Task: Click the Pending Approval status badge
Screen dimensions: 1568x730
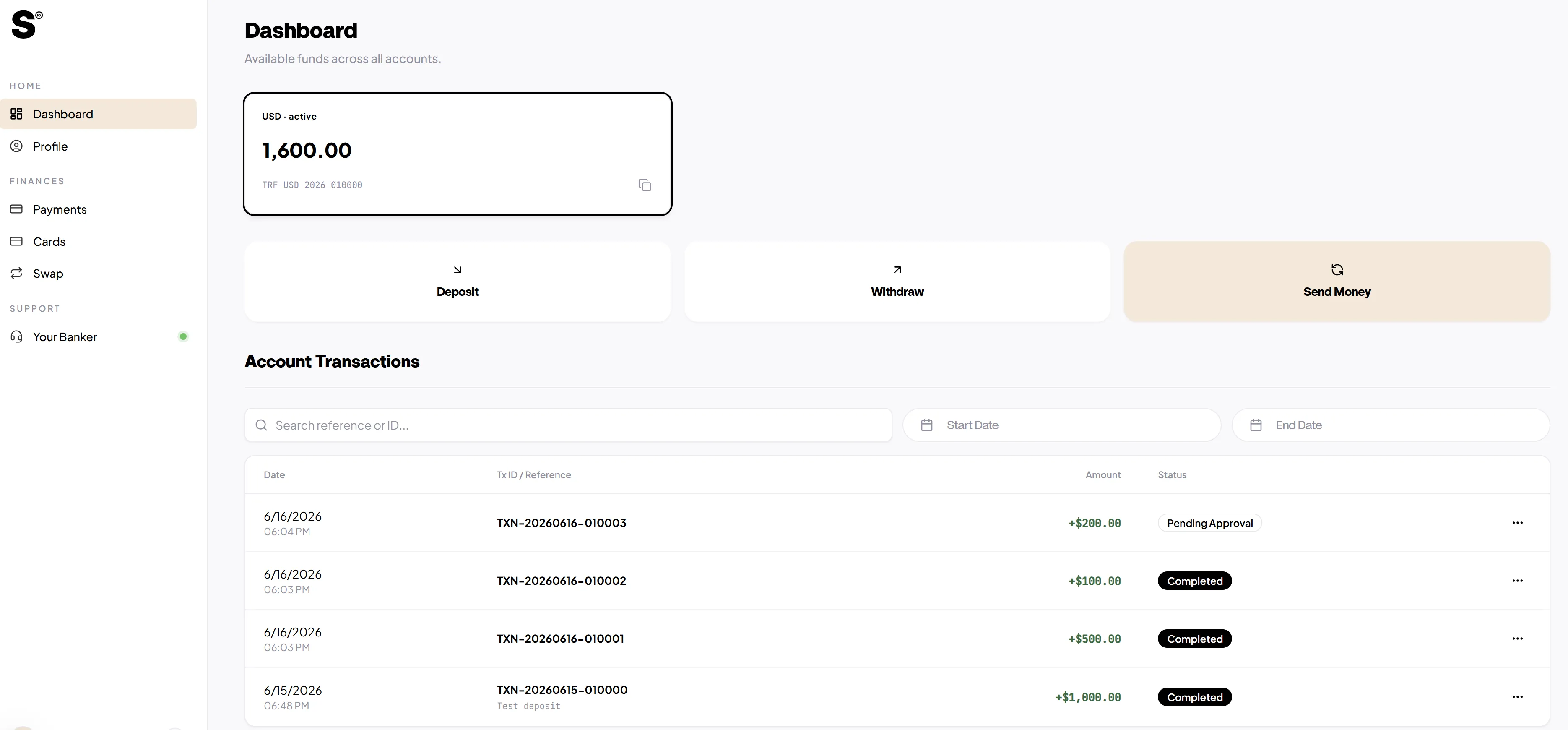Action: [x=1209, y=523]
